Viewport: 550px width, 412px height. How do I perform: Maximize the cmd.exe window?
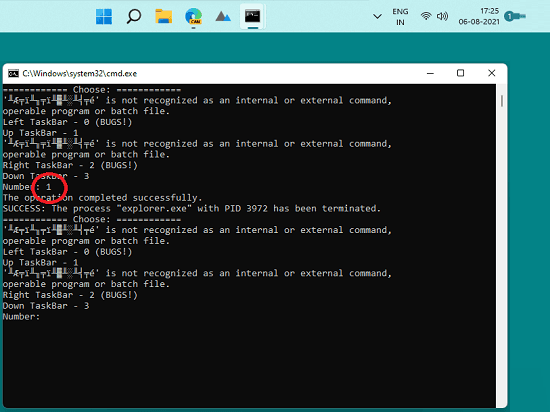point(461,73)
